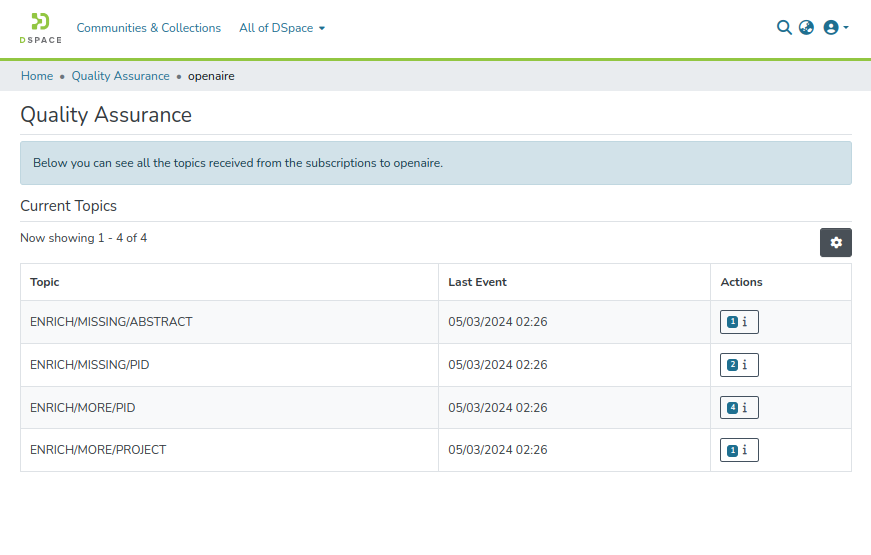Click the Last Event column header
Viewport: 871px width, 555px height.
pyautogui.click(x=477, y=282)
